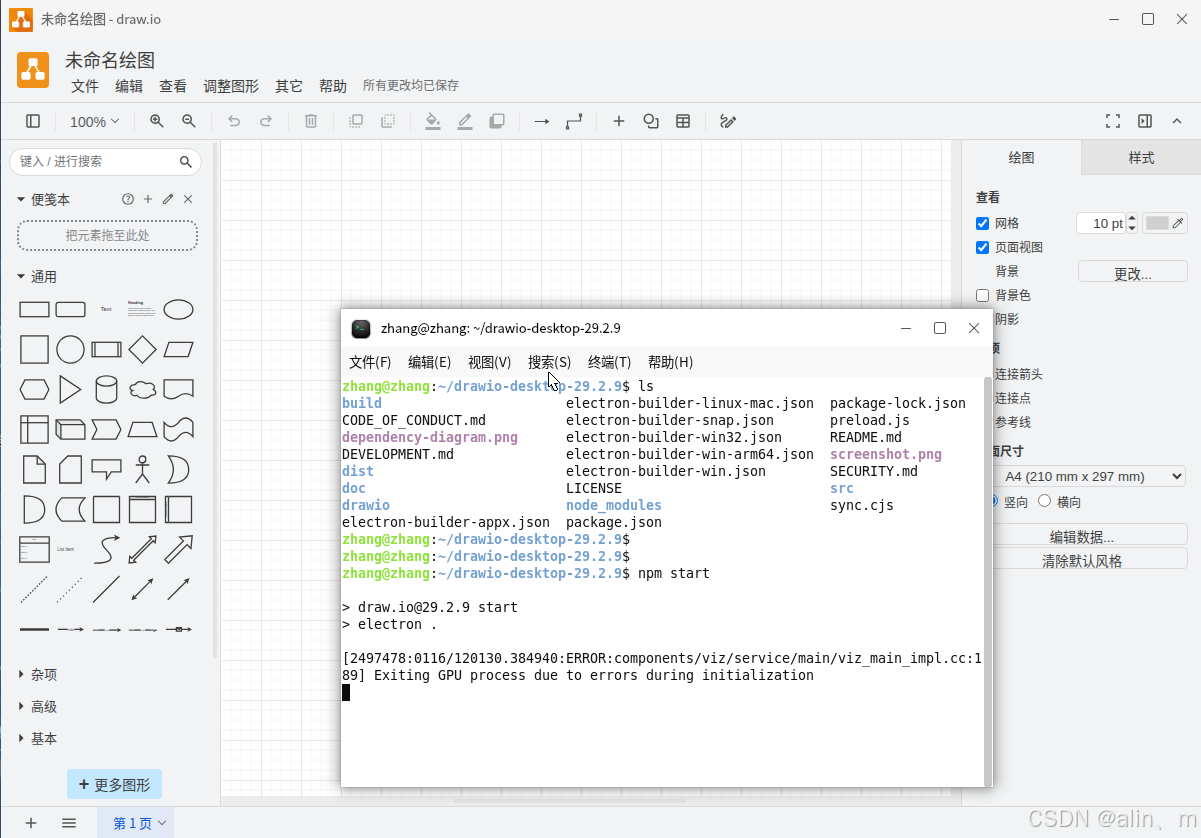Click the 更多图形 button
Image resolution: width=1201 pixels, height=838 pixels.
[114, 785]
